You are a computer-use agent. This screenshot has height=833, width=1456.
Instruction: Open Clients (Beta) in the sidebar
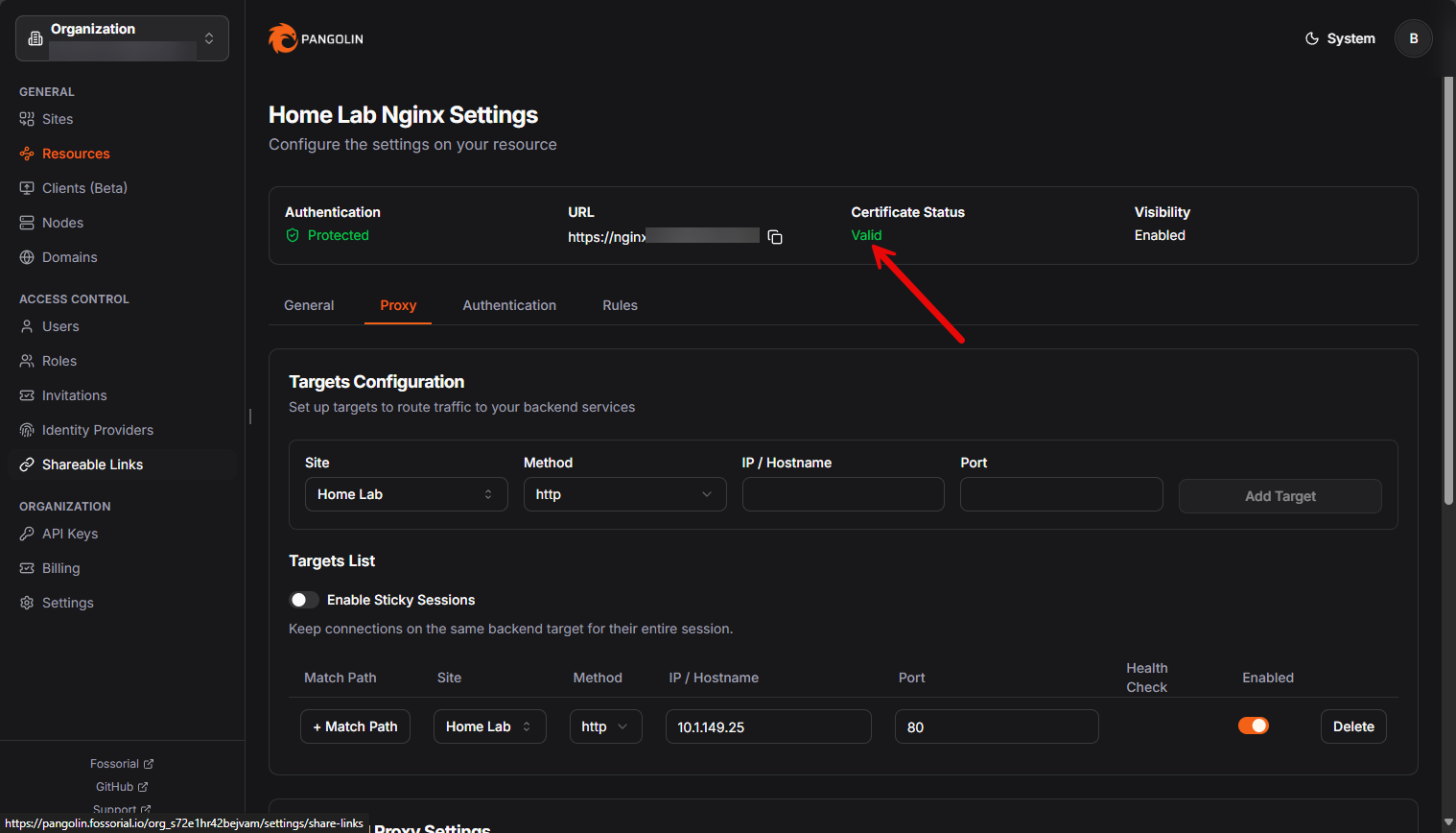coord(84,188)
